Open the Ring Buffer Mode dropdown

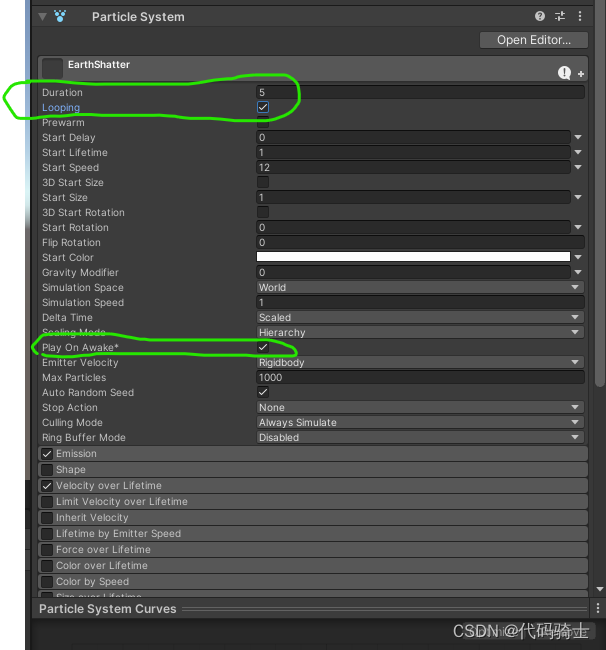coord(420,437)
